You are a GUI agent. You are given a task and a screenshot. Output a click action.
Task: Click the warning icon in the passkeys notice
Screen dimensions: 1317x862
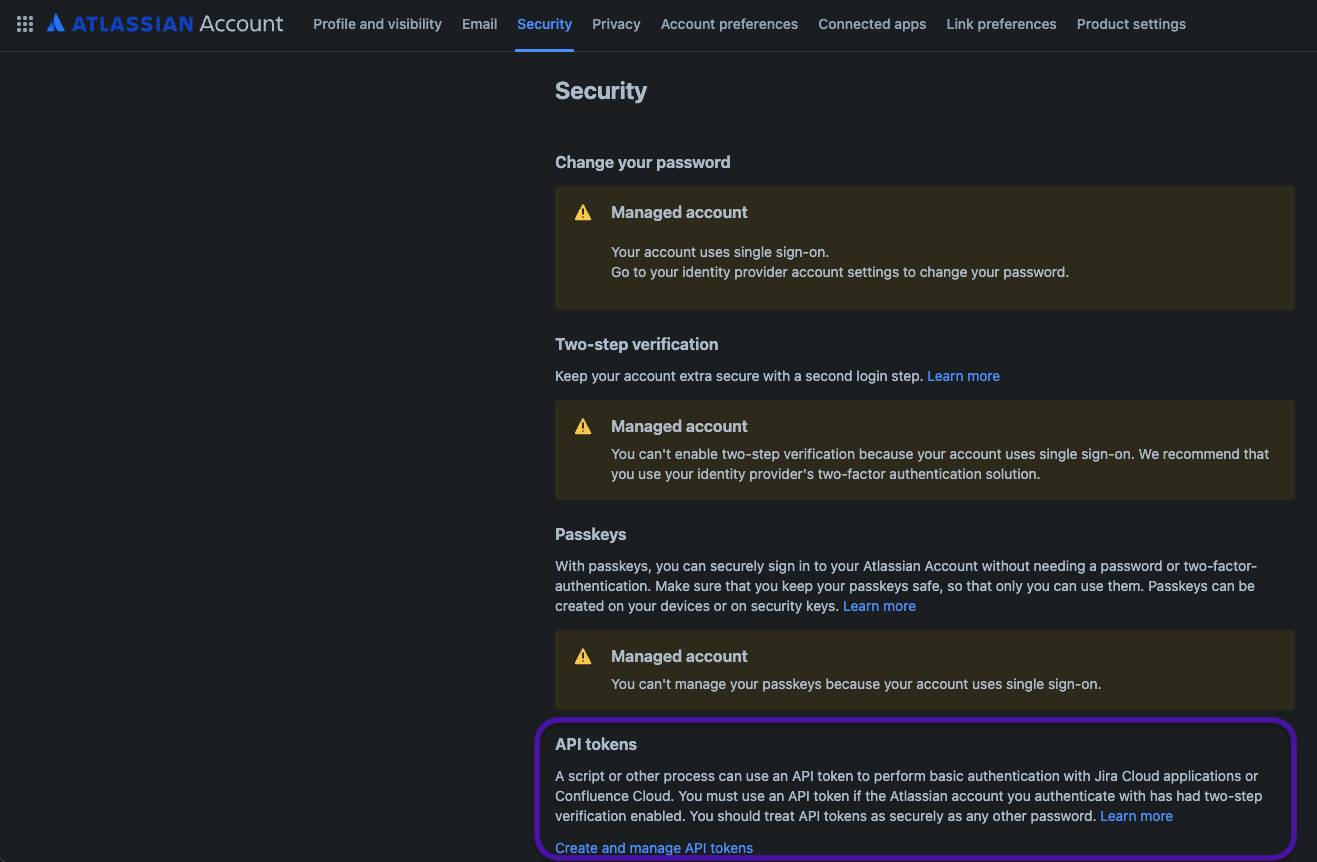coord(583,656)
